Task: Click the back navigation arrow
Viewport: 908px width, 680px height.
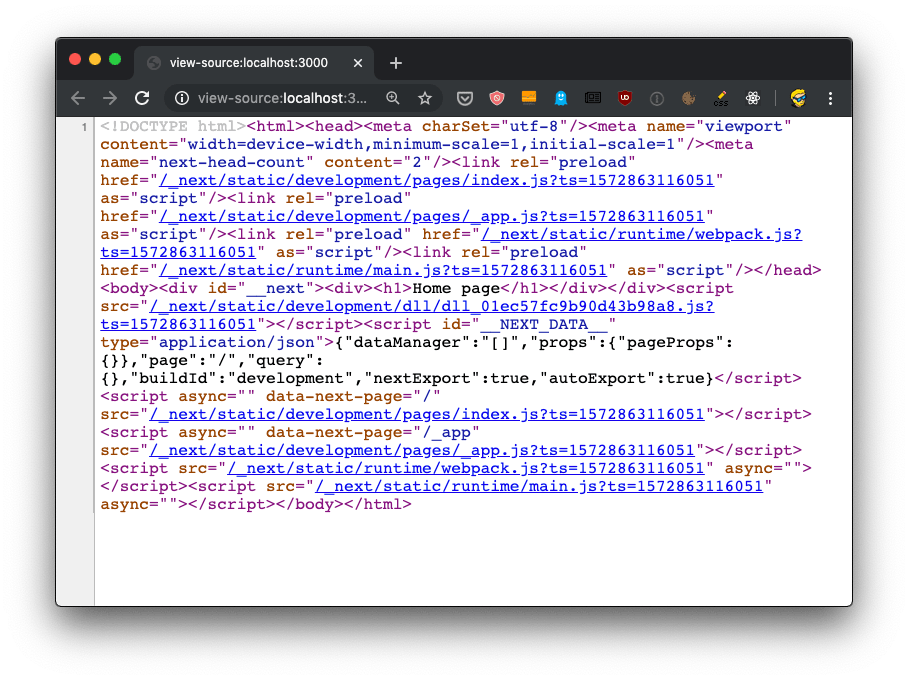Action: tap(78, 98)
